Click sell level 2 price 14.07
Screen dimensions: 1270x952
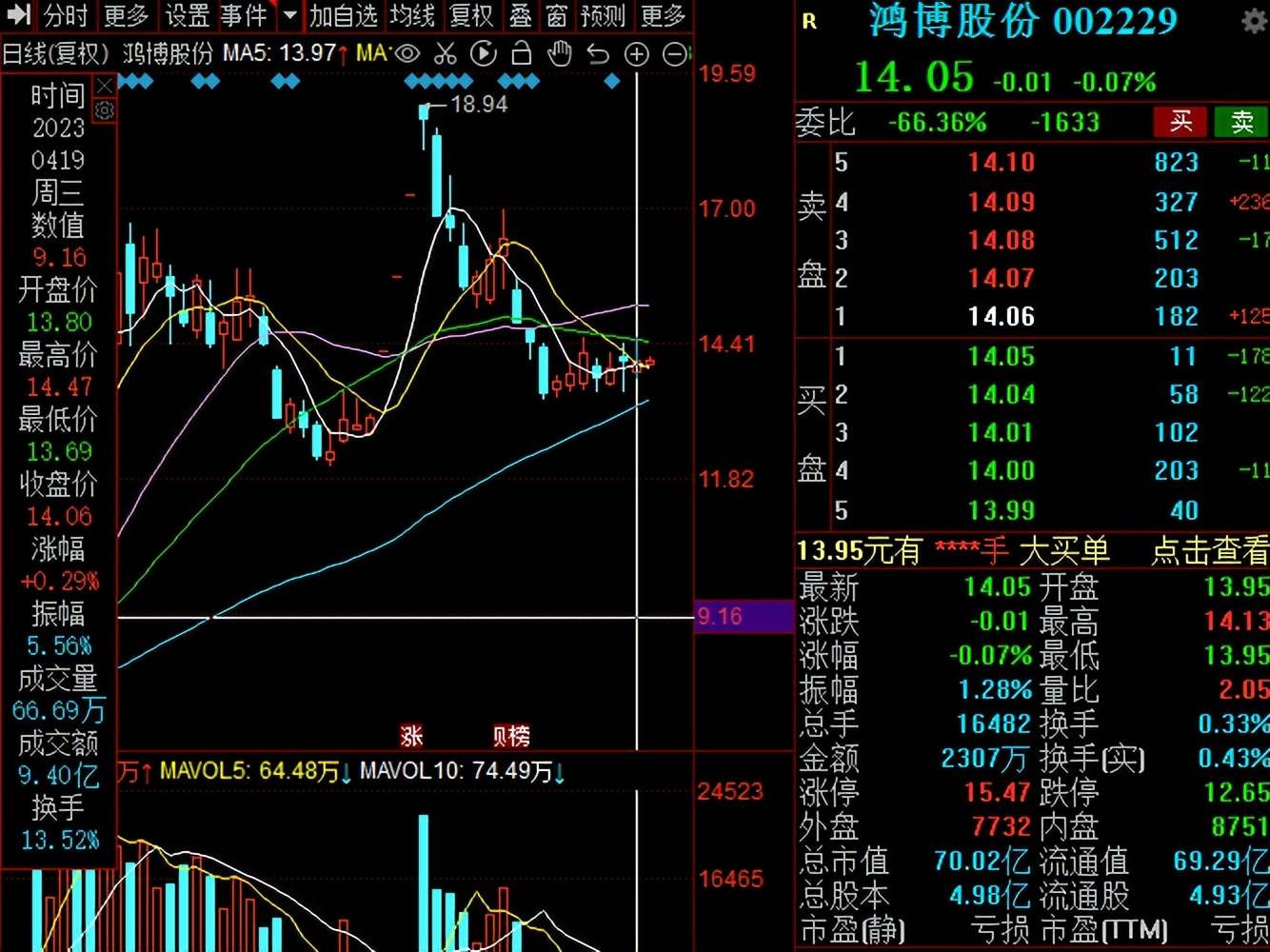(x=1002, y=278)
